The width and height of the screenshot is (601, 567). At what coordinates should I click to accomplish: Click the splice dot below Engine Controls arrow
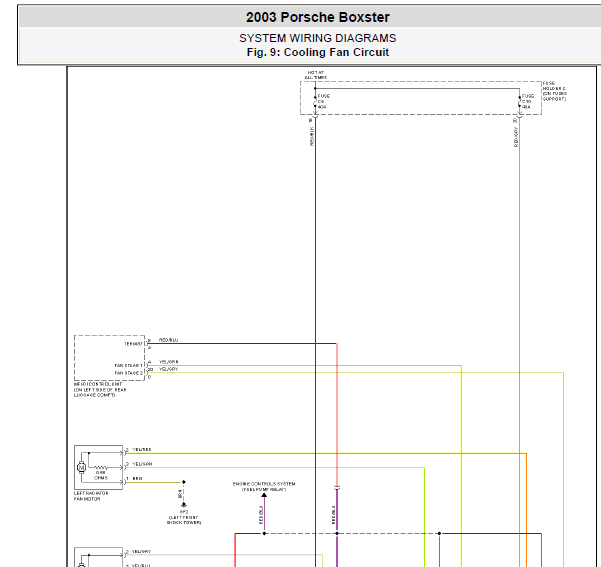(x=264, y=533)
